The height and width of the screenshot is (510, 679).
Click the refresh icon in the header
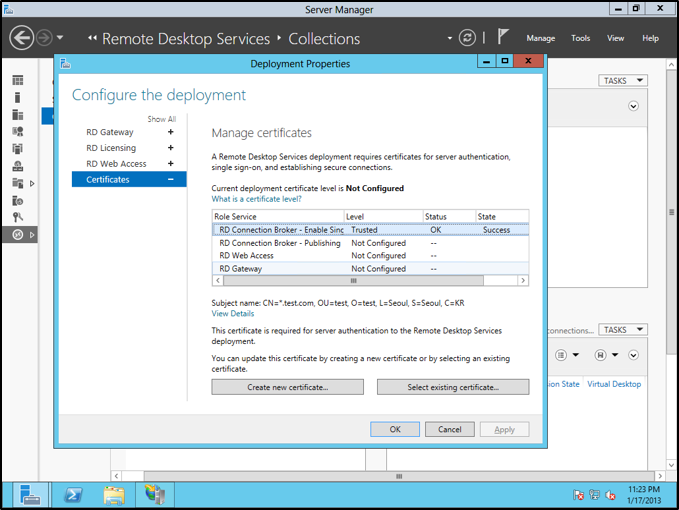click(x=467, y=38)
